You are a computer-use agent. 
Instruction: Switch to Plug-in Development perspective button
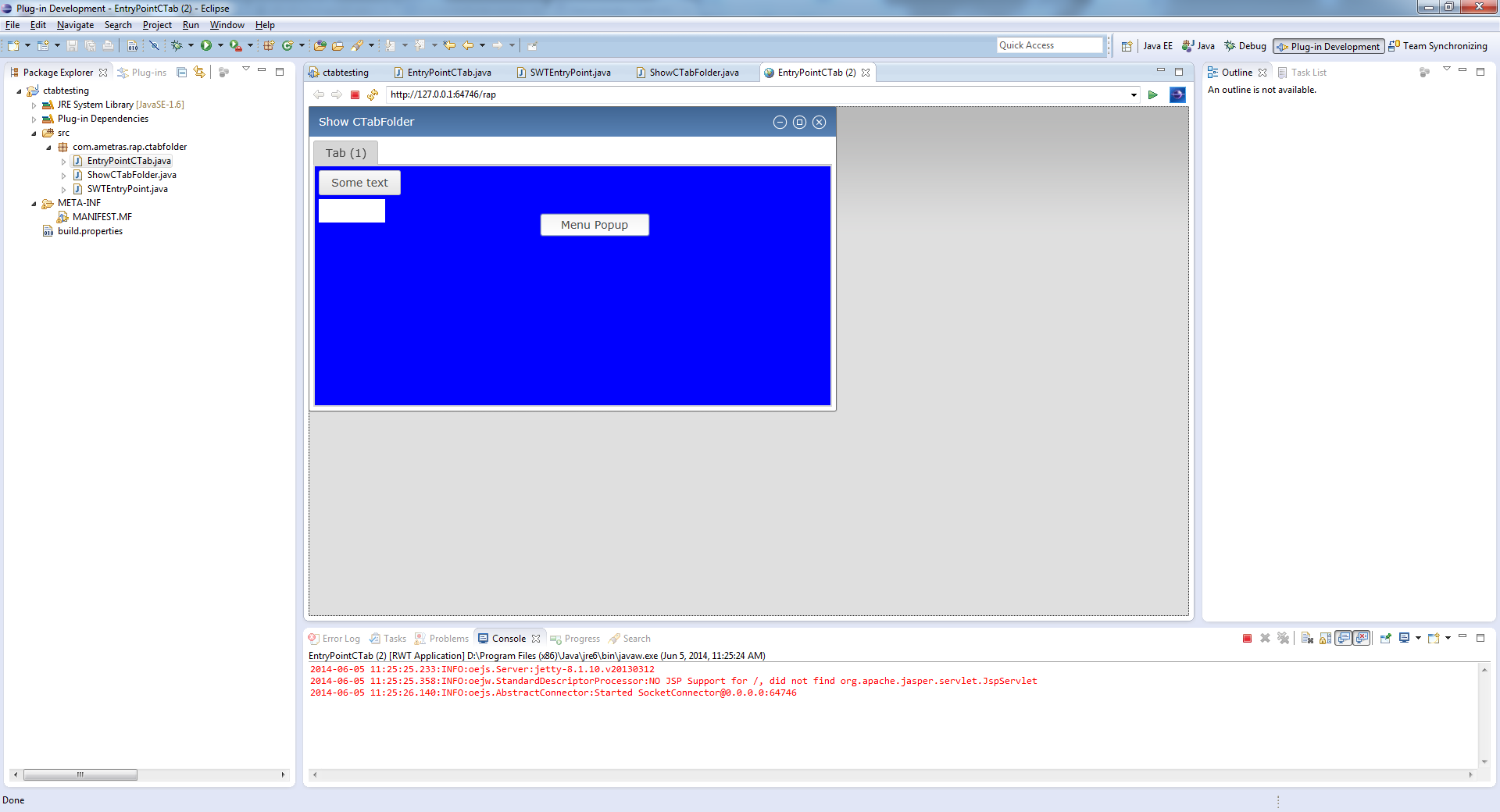(x=1328, y=46)
